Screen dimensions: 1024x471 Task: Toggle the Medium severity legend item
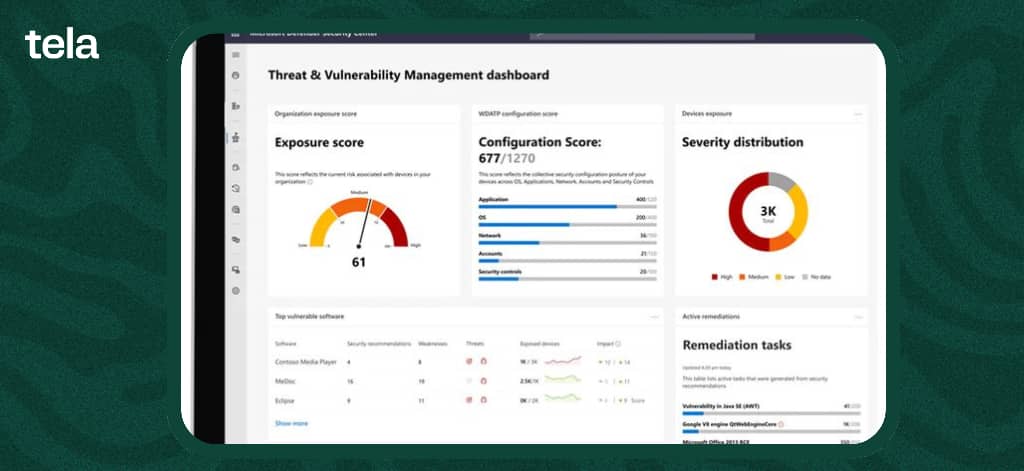click(x=755, y=277)
